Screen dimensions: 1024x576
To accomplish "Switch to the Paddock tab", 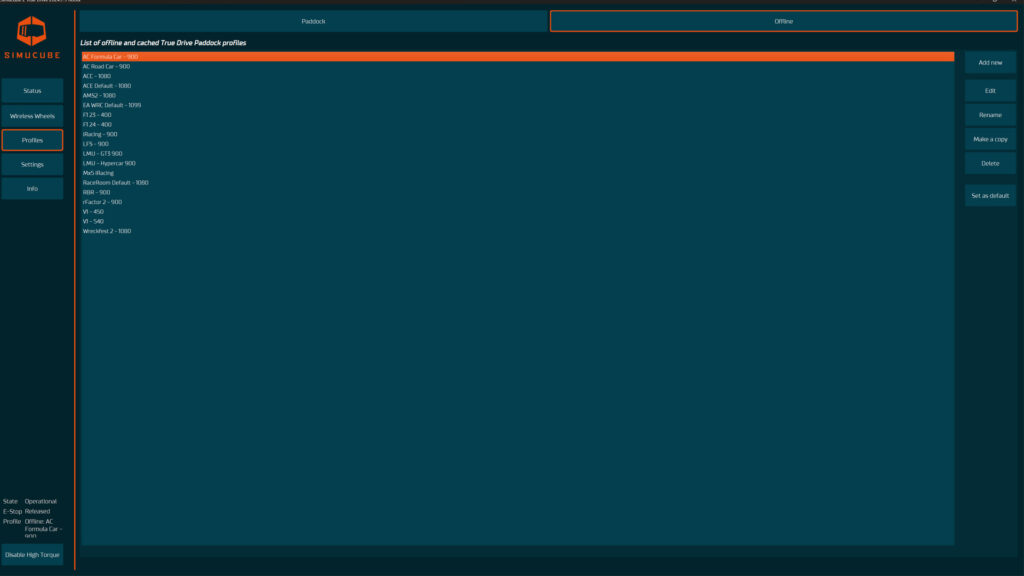I will coord(313,21).
